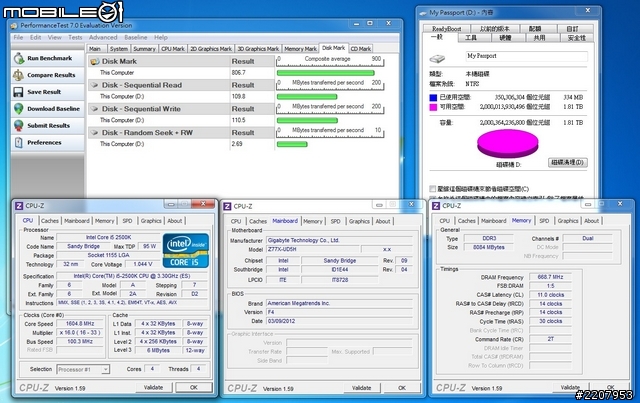Open the Graphics tab in the middle CPU-Z window
640x403 pixels.
click(359, 221)
